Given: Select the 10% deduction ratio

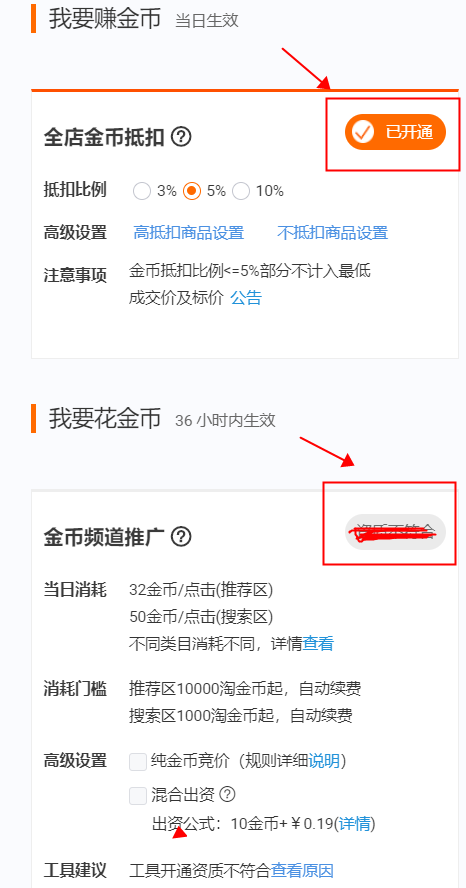Looking at the screenshot, I should coord(241,191).
